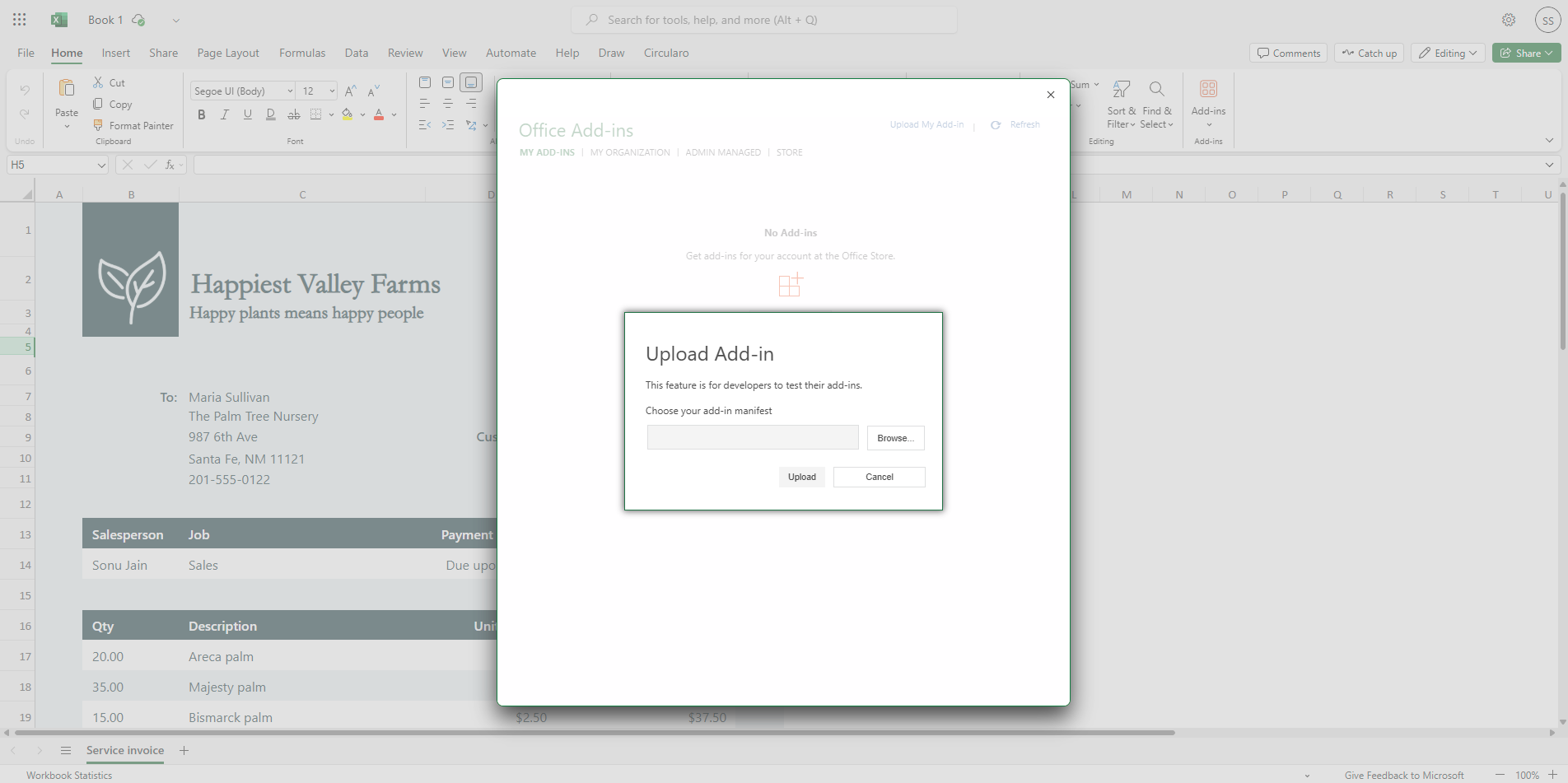This screenshot has width=1568, height=783.
Task: Expand the border style options chevron
Action: click(332, 114)
